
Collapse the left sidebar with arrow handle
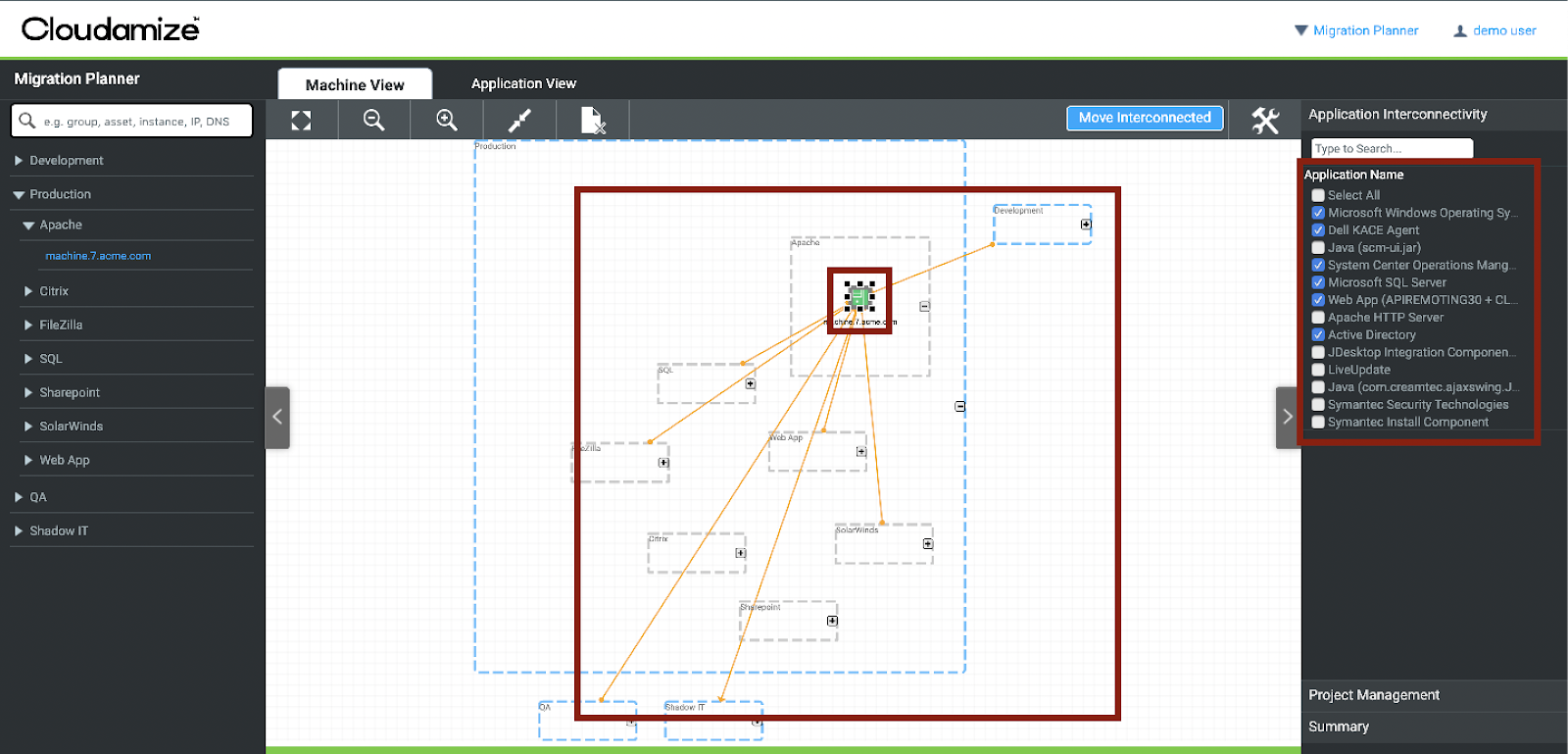(277, 418)
